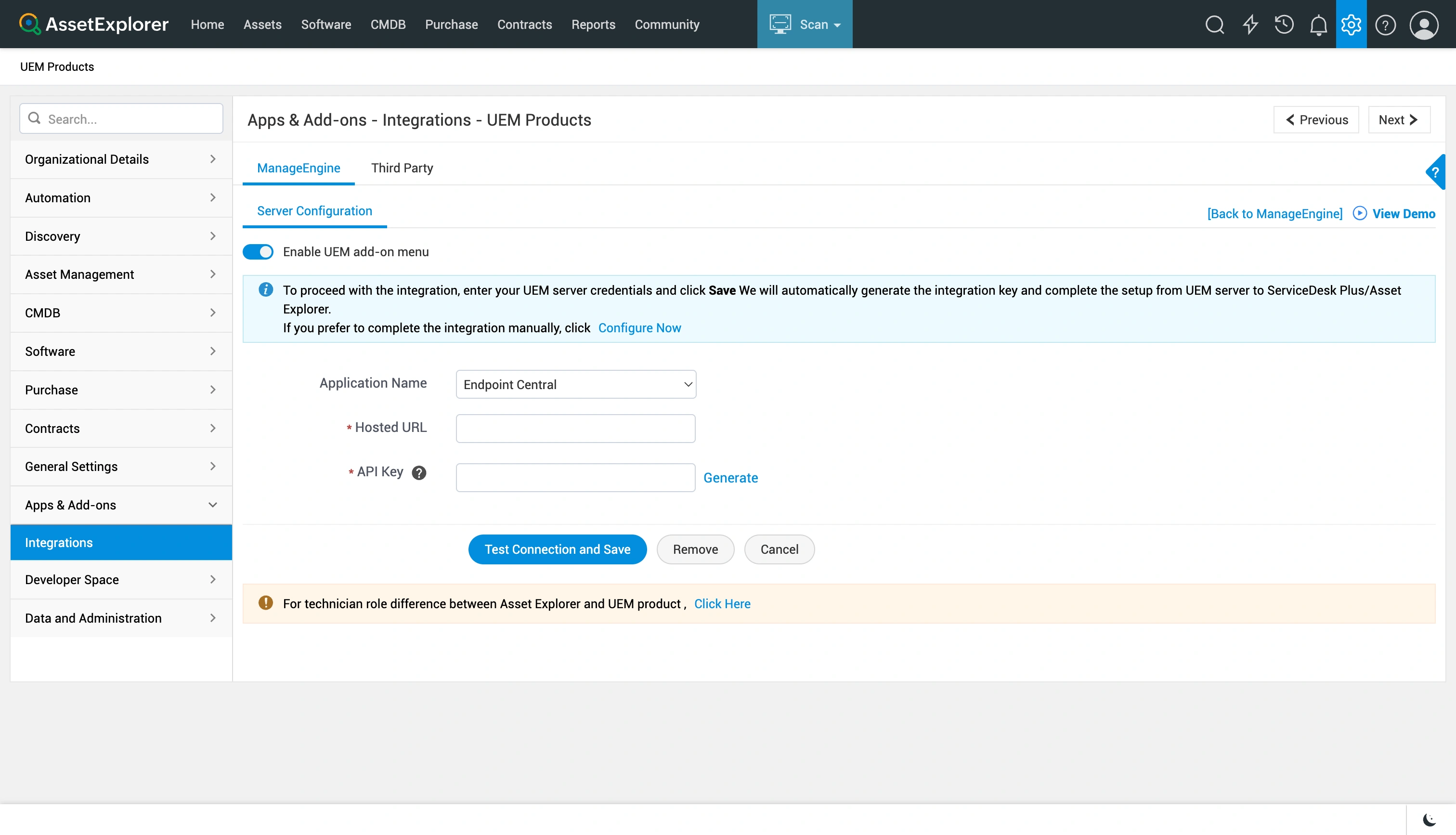Expand Purchase sidebar section
Image resolution: width=1456 pixels, height=835 pixels.
121,390
